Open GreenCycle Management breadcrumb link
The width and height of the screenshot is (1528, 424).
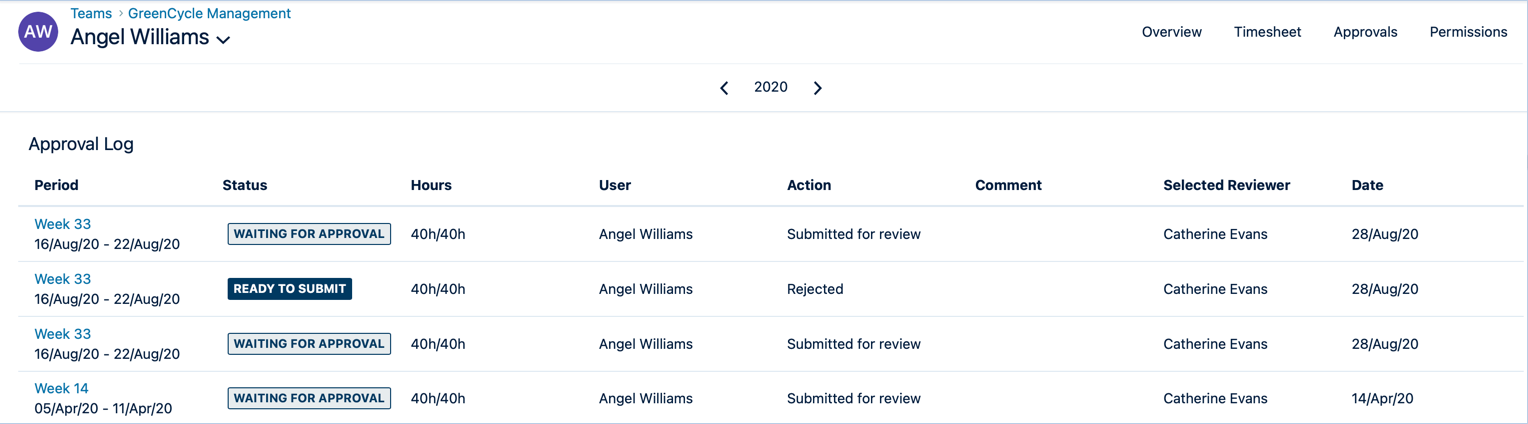click(x=209, y=14)
